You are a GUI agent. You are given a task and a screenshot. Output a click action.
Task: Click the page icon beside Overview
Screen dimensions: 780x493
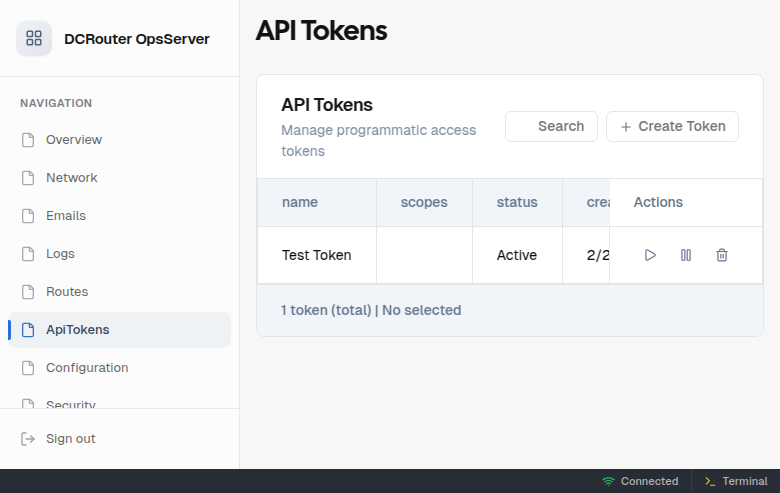tap(28, 140)
